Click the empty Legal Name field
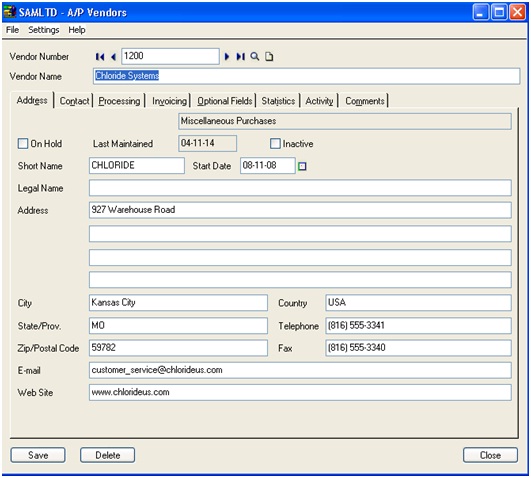Screen dimensions: 531x478 click(x=300, y=188)
